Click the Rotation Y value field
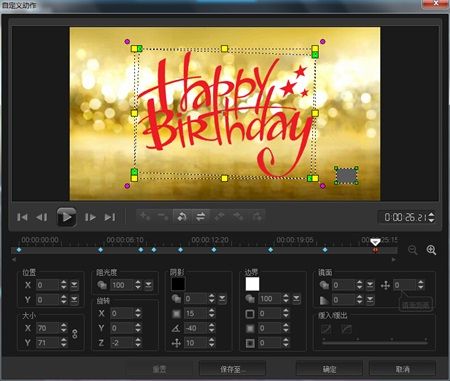 click(x=122, y=328)
